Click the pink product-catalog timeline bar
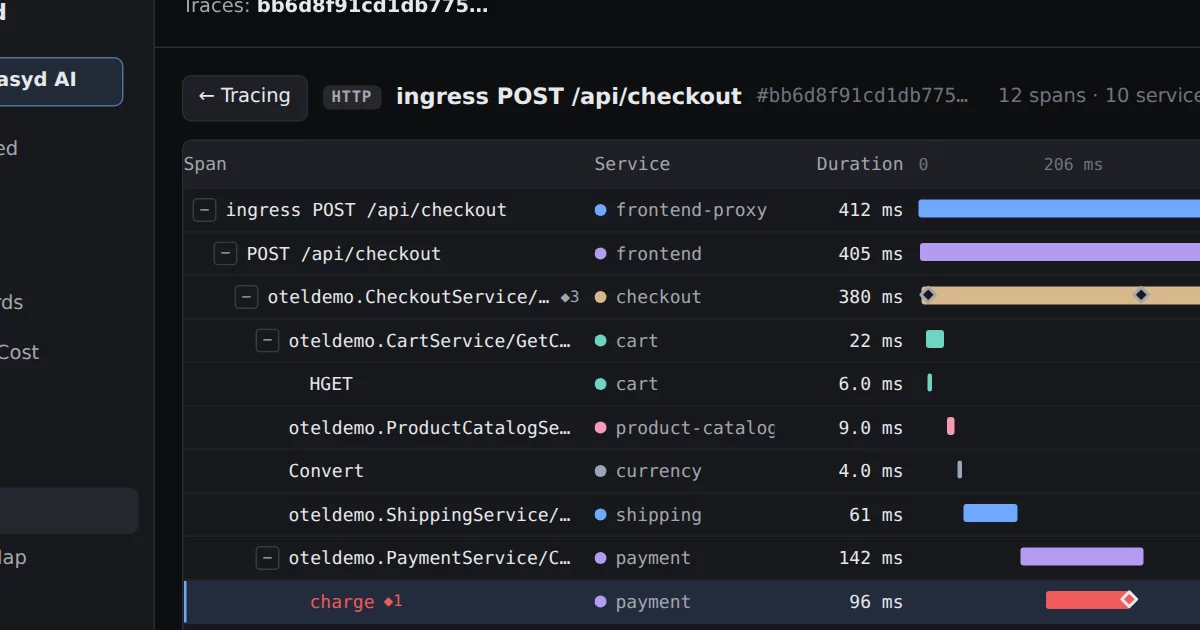Screen dimensions: 1200x630 pyautogui.click(x=951, y=426)
